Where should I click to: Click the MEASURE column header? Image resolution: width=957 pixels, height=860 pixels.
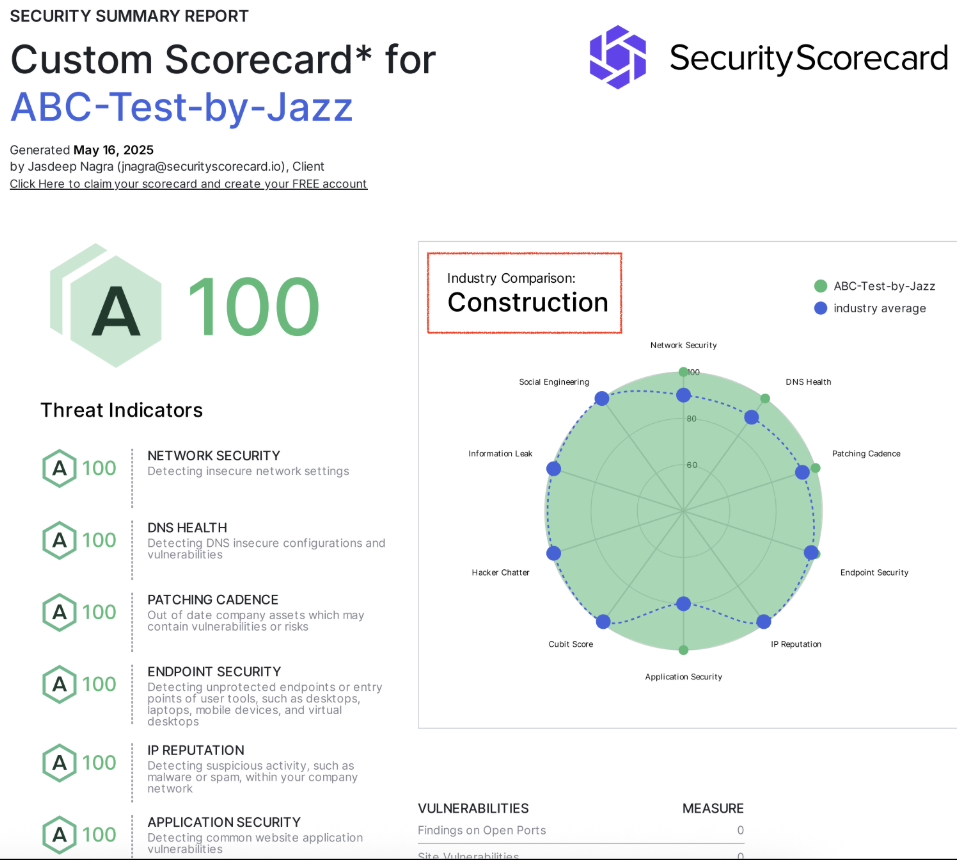713,809
